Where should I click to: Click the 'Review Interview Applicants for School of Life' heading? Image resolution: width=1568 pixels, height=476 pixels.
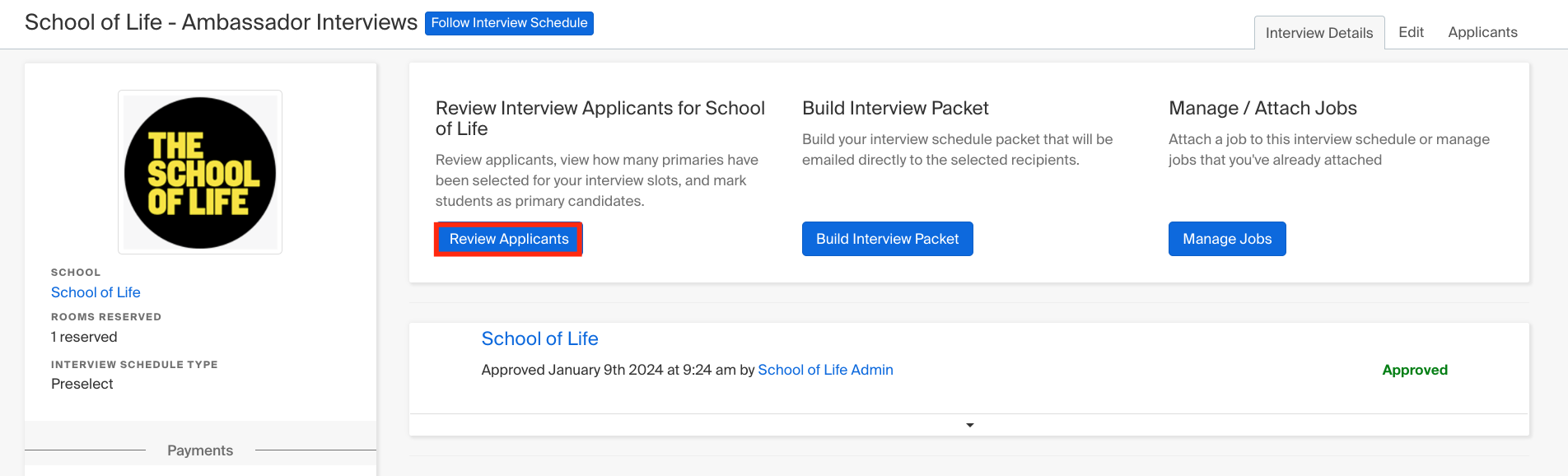point(600,119)
